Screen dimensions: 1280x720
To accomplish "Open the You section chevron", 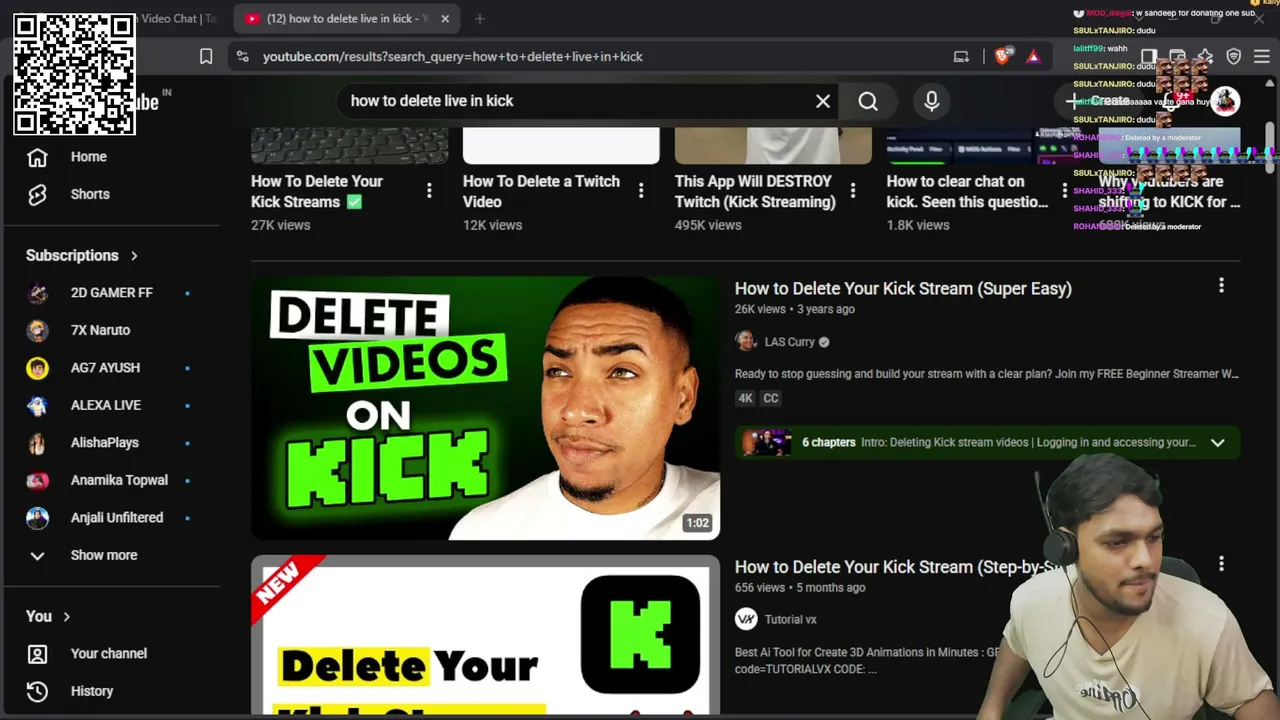I will 67,617.
